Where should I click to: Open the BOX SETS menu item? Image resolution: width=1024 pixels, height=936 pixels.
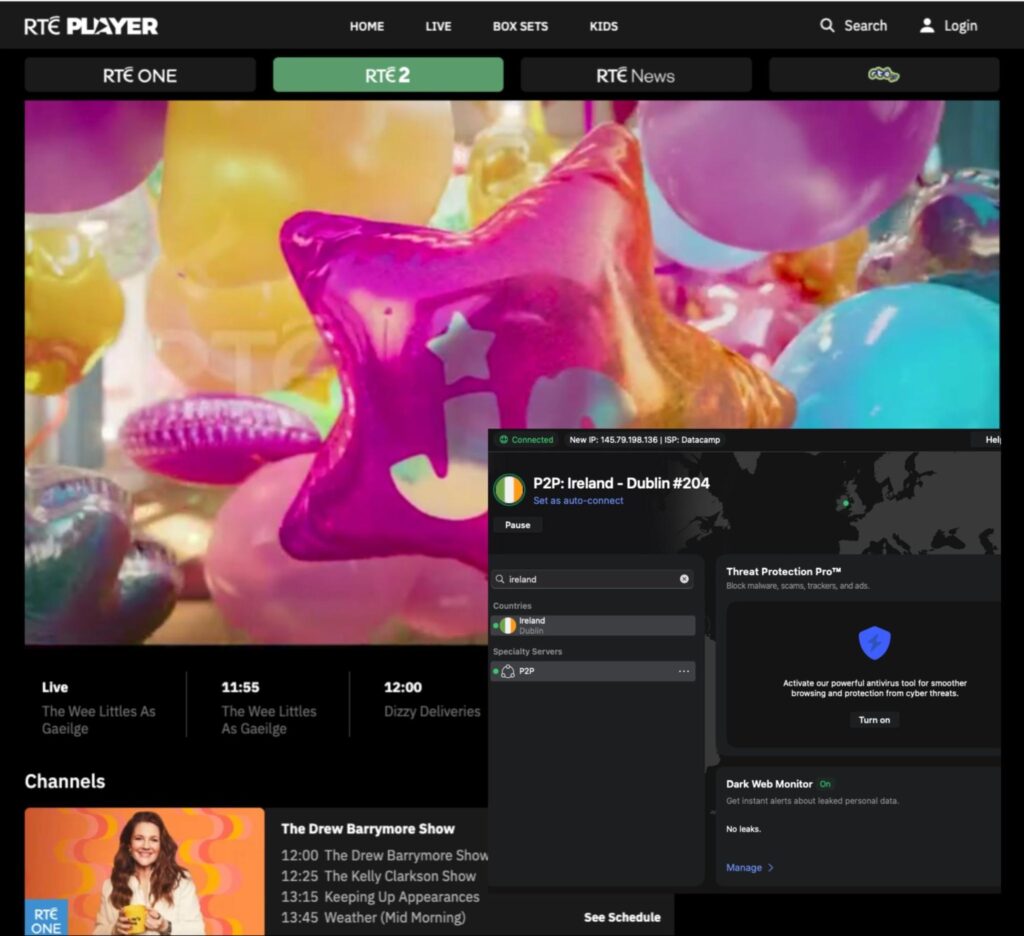click(520, 26)
